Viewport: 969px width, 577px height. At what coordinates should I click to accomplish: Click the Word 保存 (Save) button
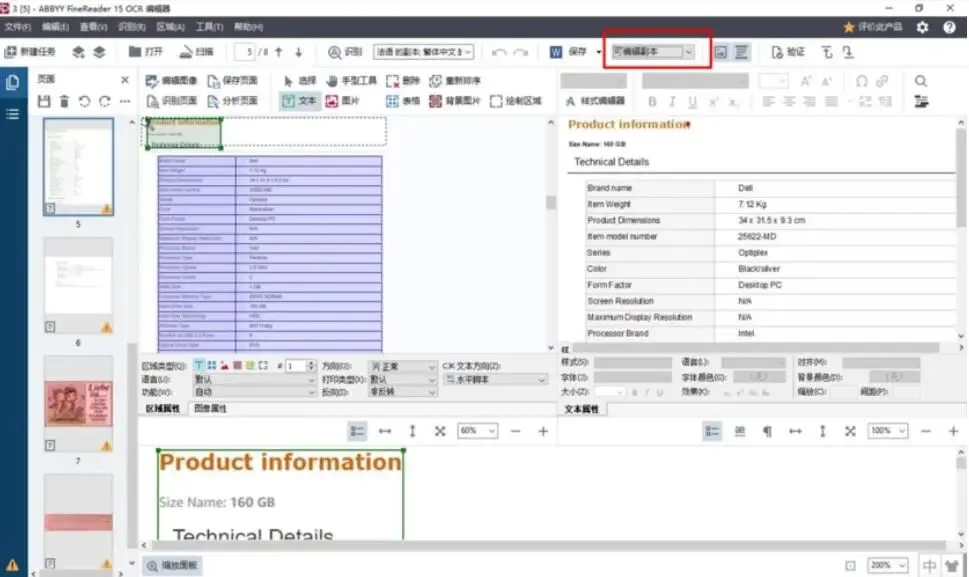(568, 52)
